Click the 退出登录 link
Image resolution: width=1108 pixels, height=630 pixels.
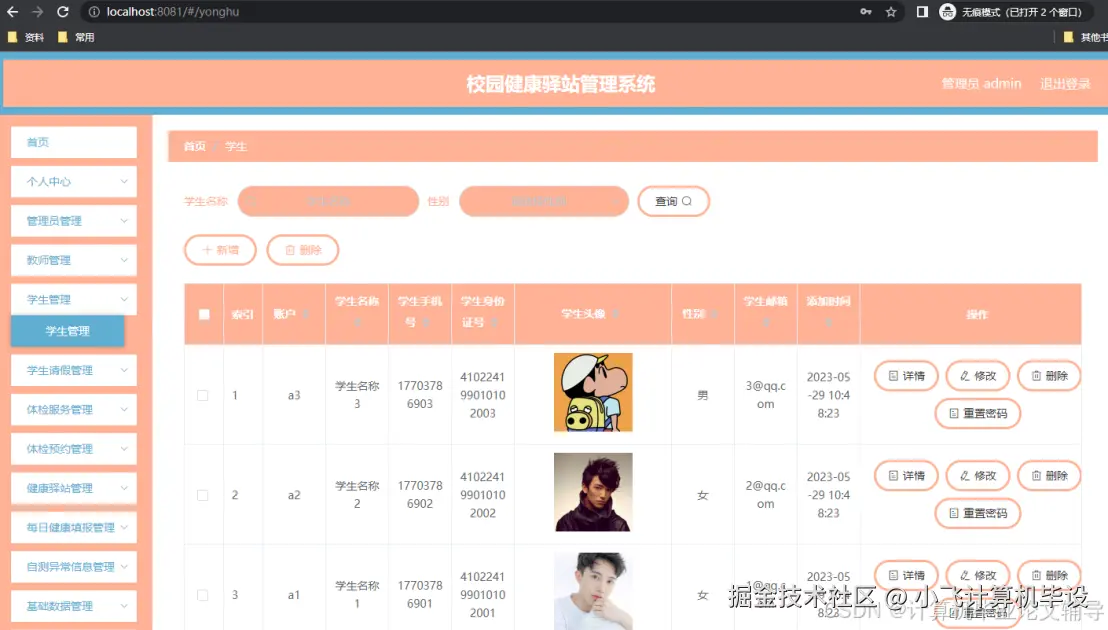1064,84
